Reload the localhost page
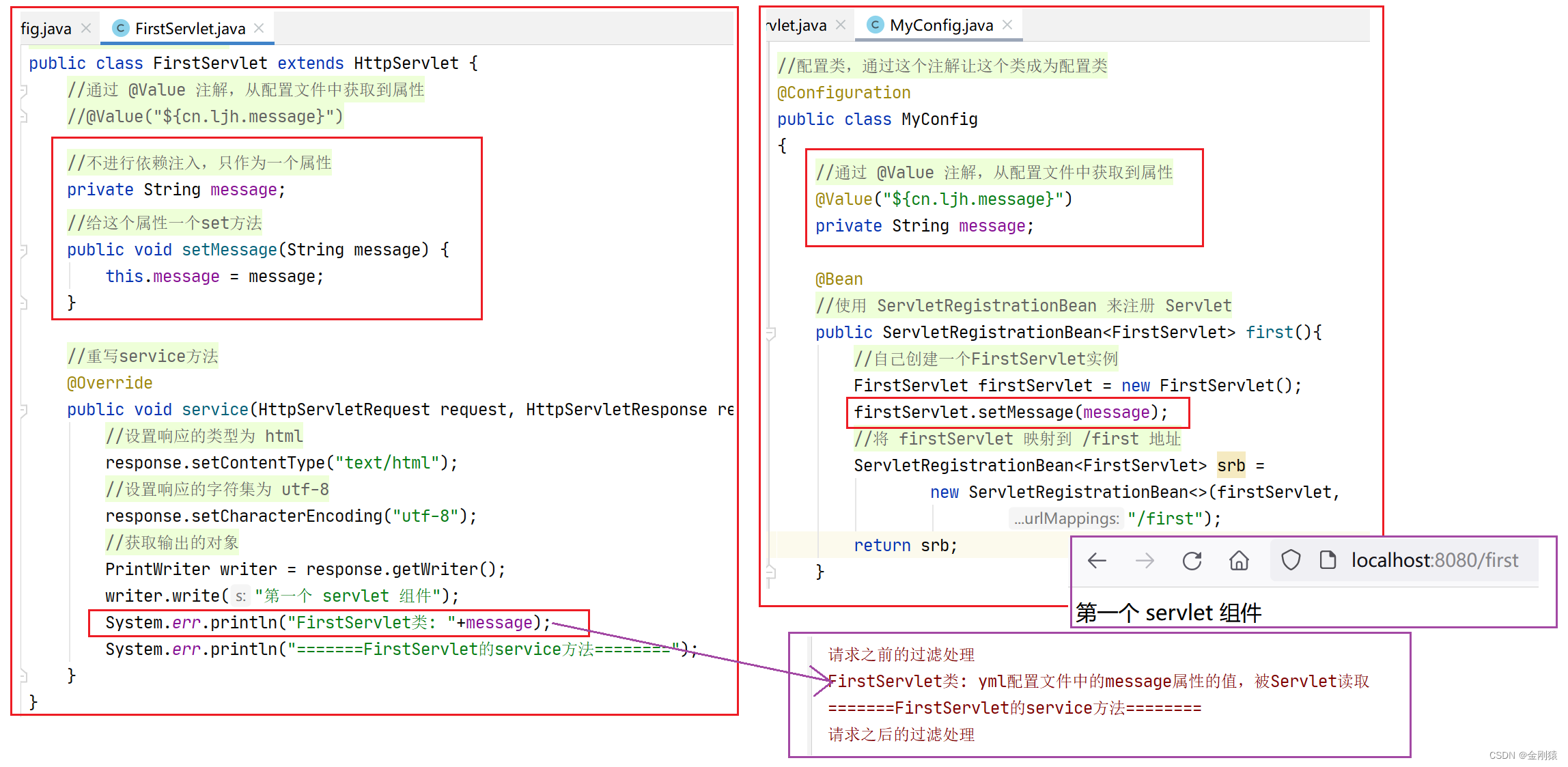1568x767 pixels. click(x=1192, y=561)
